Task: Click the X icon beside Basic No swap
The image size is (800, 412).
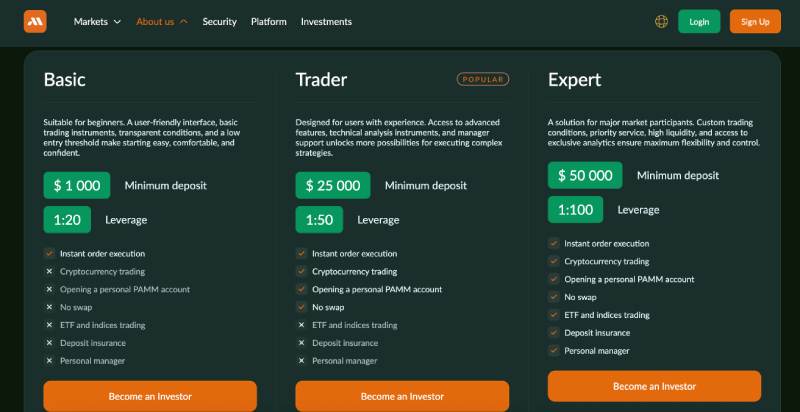Action: [49, 307]
